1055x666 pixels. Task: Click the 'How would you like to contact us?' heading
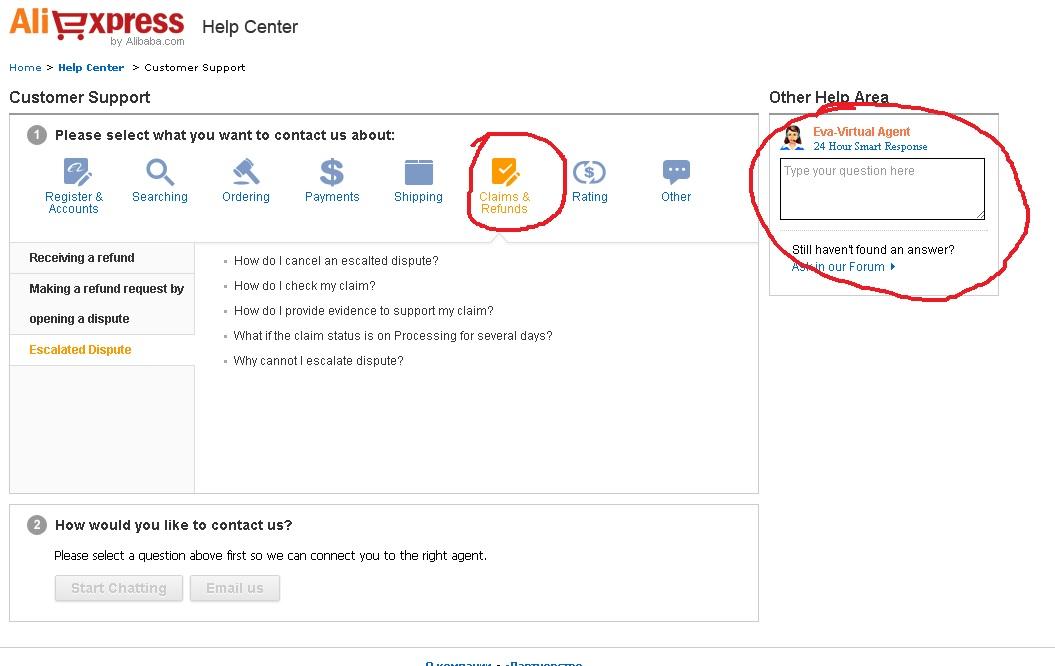pyautogui.click(x=174, y=525)
